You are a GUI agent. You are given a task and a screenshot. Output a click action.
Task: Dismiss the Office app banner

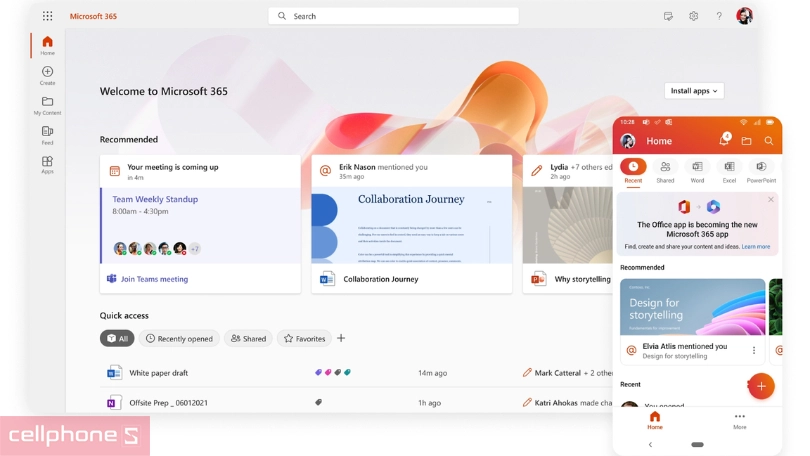coord(771,199)
